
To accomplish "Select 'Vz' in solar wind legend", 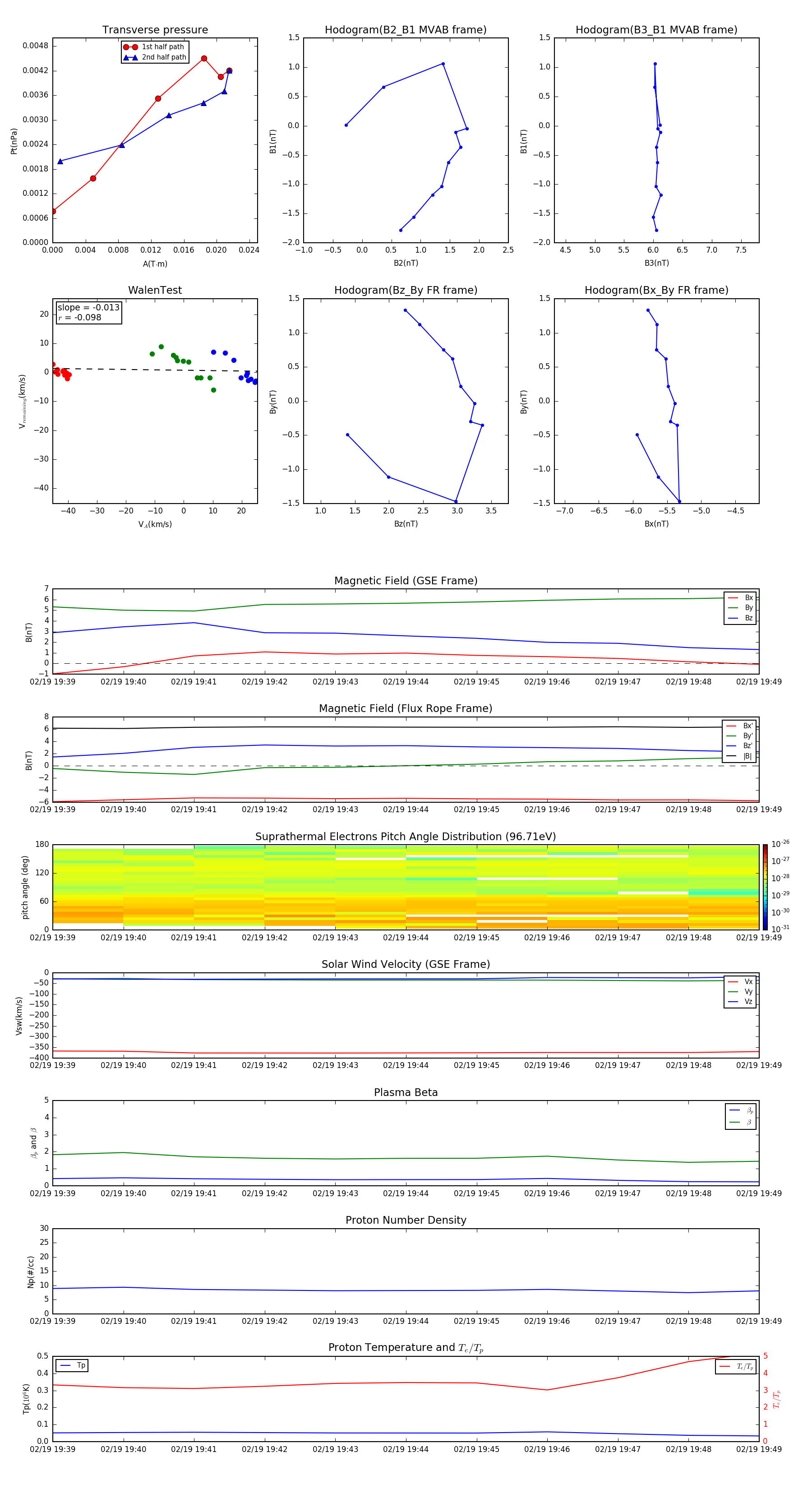I will point(740,1002).
